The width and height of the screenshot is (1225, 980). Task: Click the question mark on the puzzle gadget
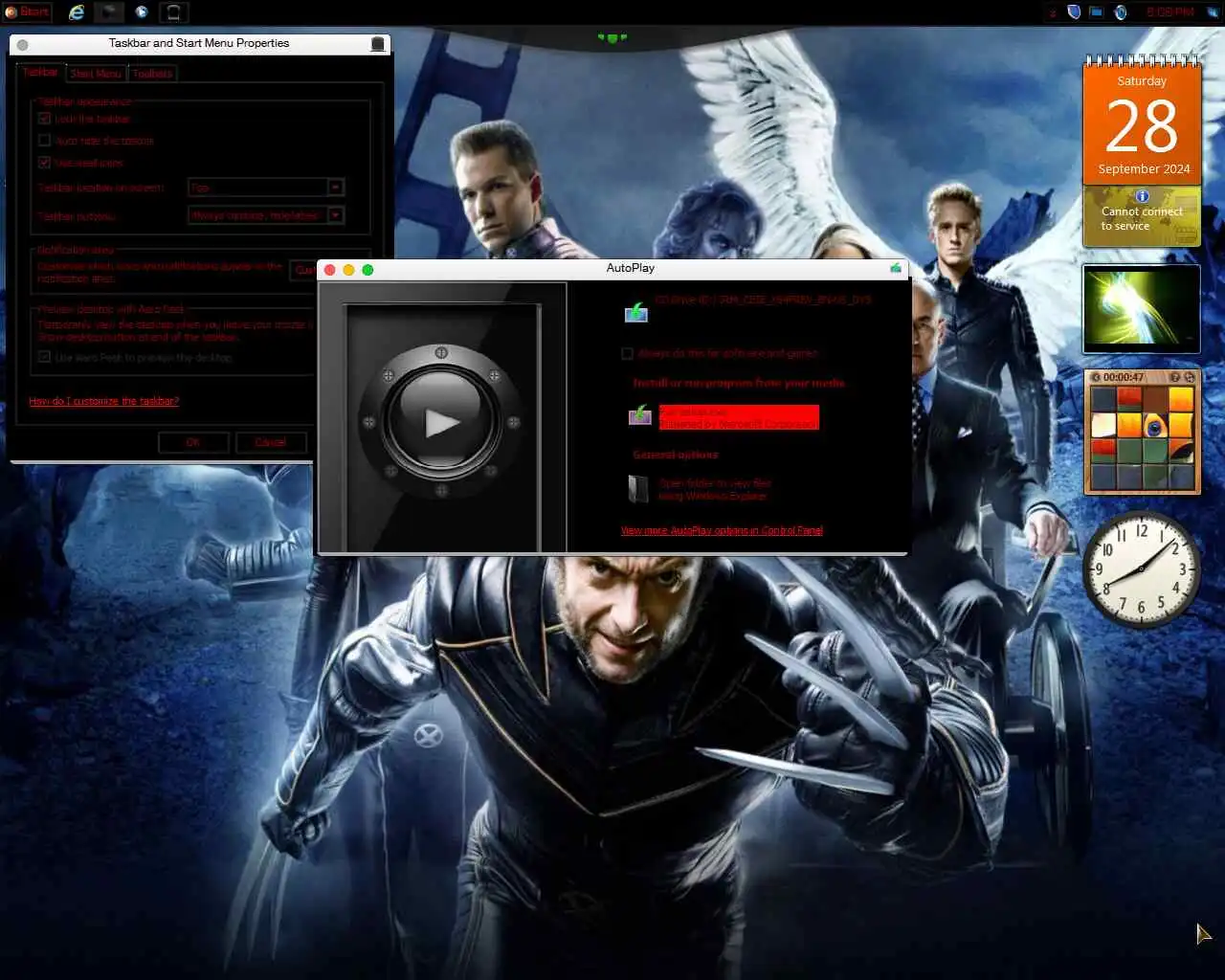click(x=1174, y=377)
